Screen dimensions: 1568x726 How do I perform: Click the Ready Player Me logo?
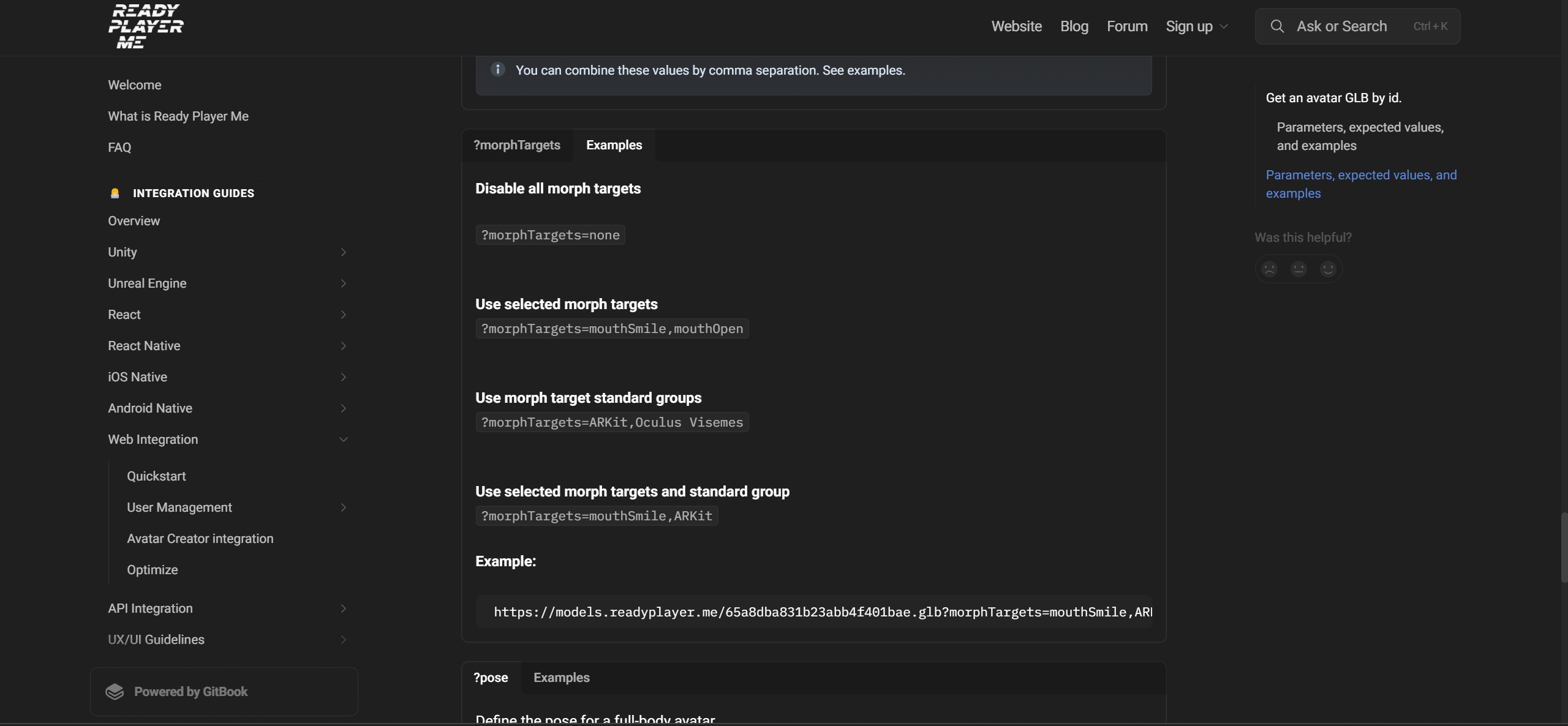146,26
